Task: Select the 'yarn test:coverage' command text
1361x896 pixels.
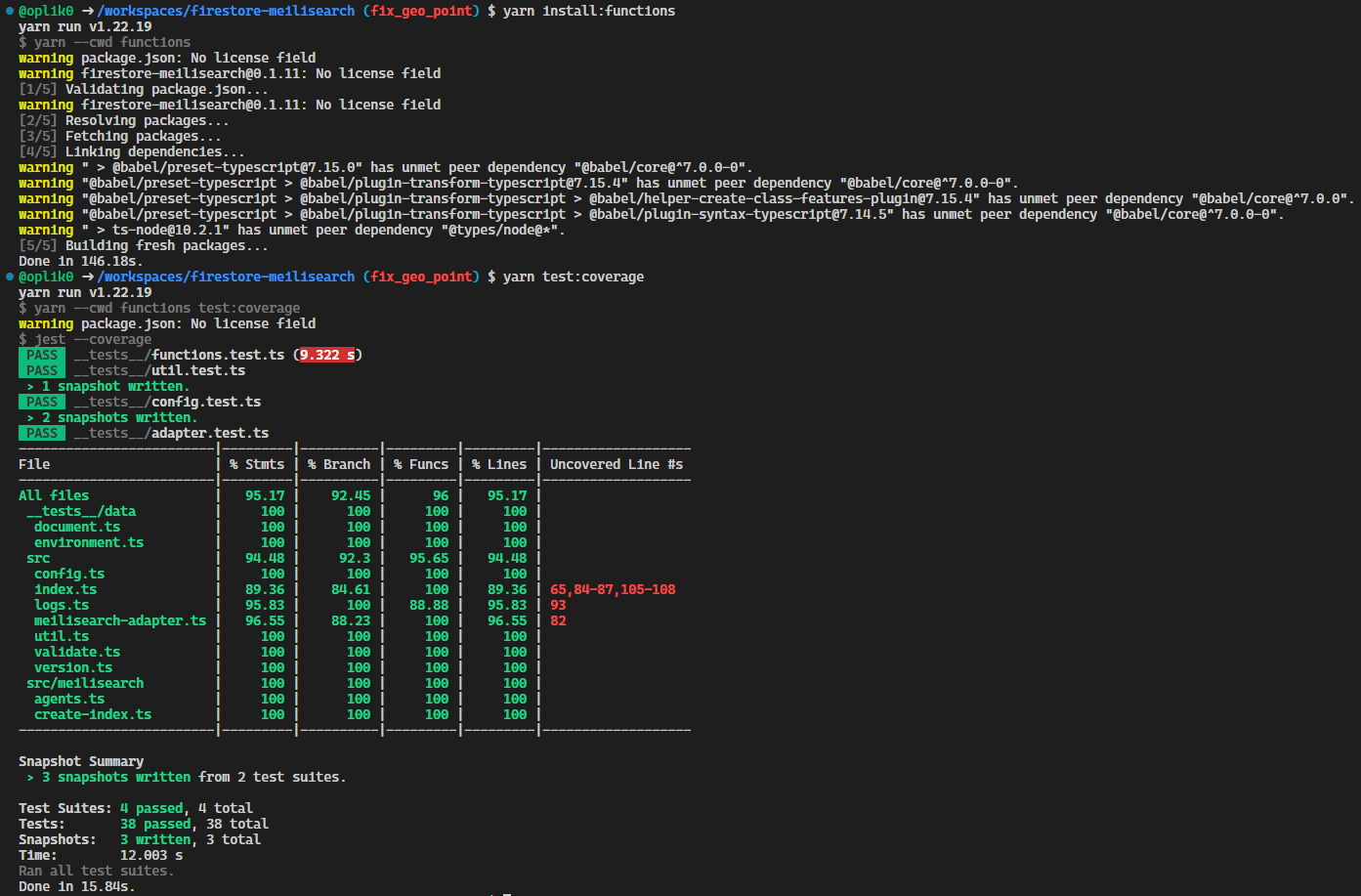Action: coord(574,277)
